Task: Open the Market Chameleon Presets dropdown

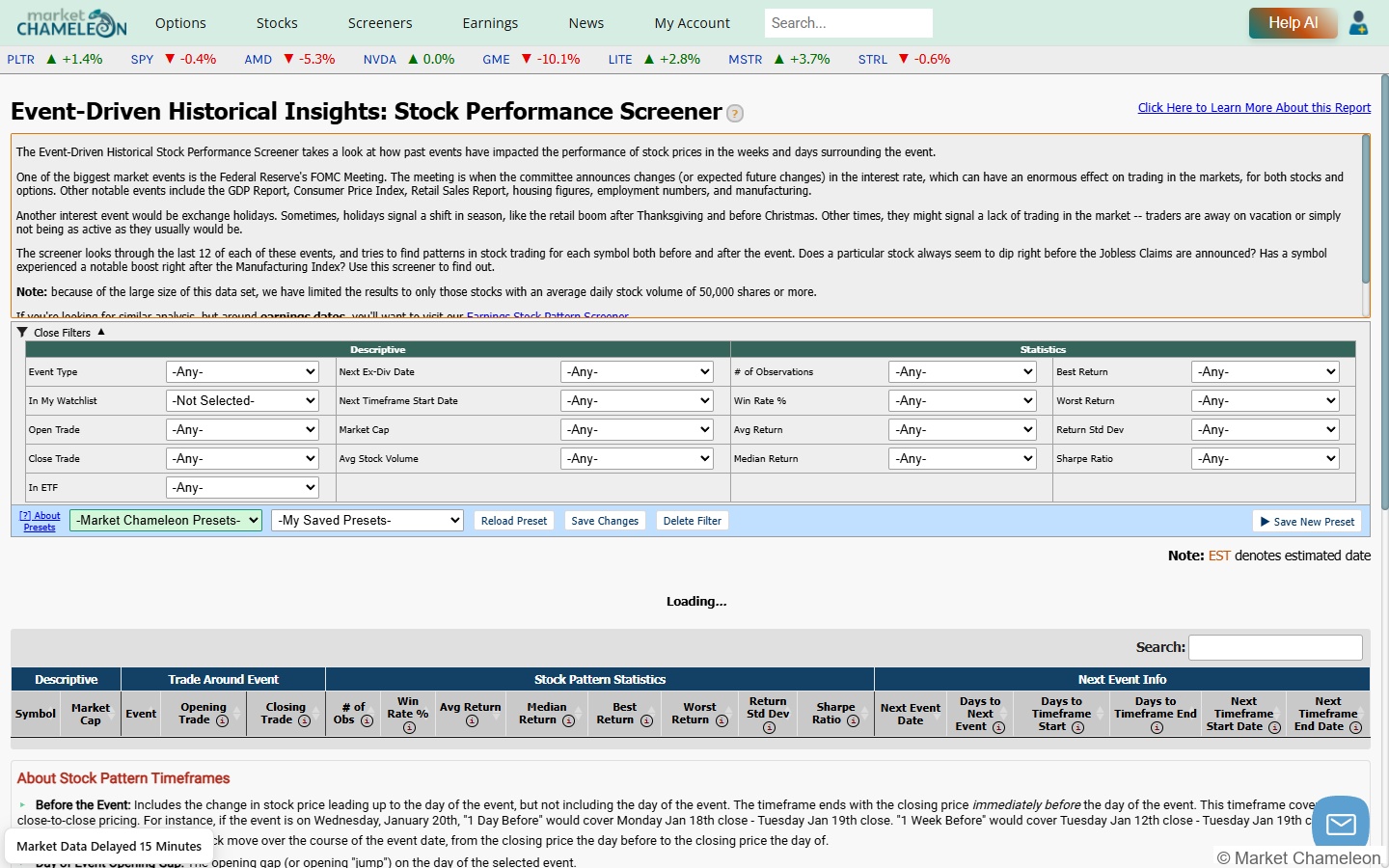Action: [166, 520]
